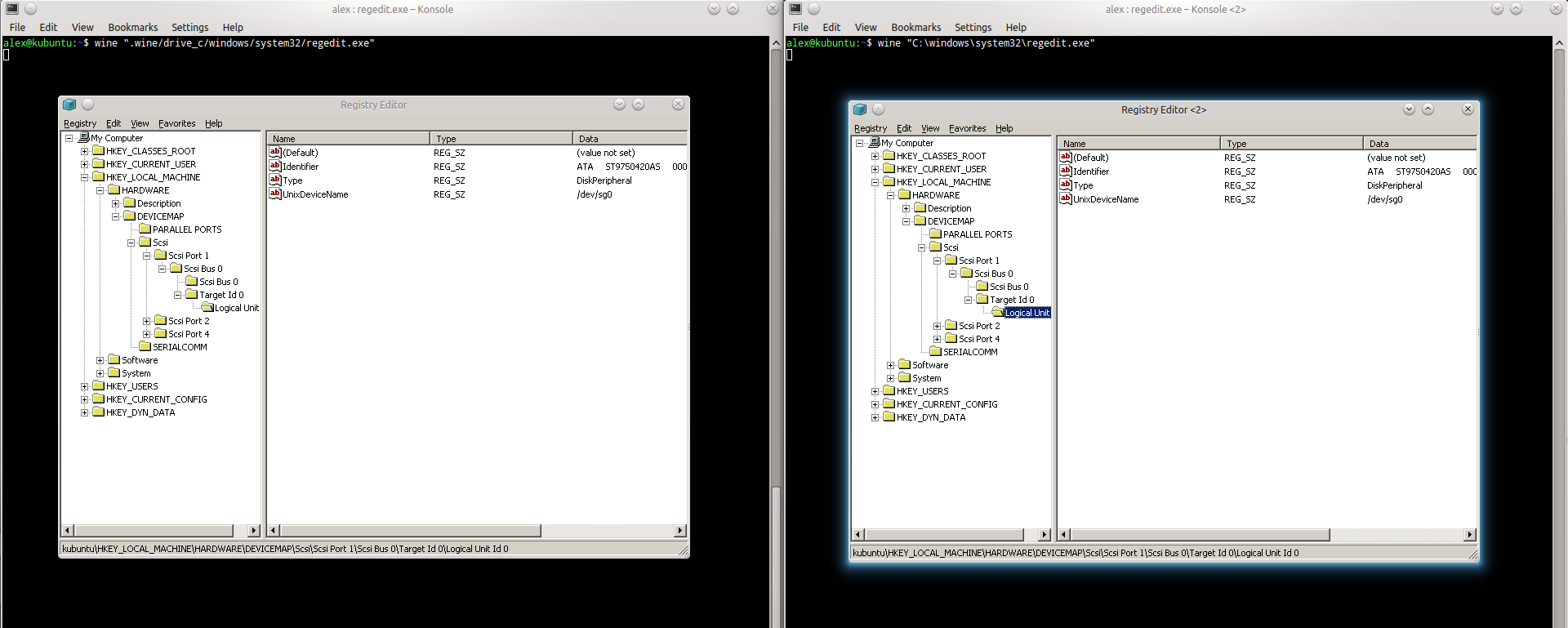Open the Registry Editor window menu cube icon
1568x628 pixels.
69,105
